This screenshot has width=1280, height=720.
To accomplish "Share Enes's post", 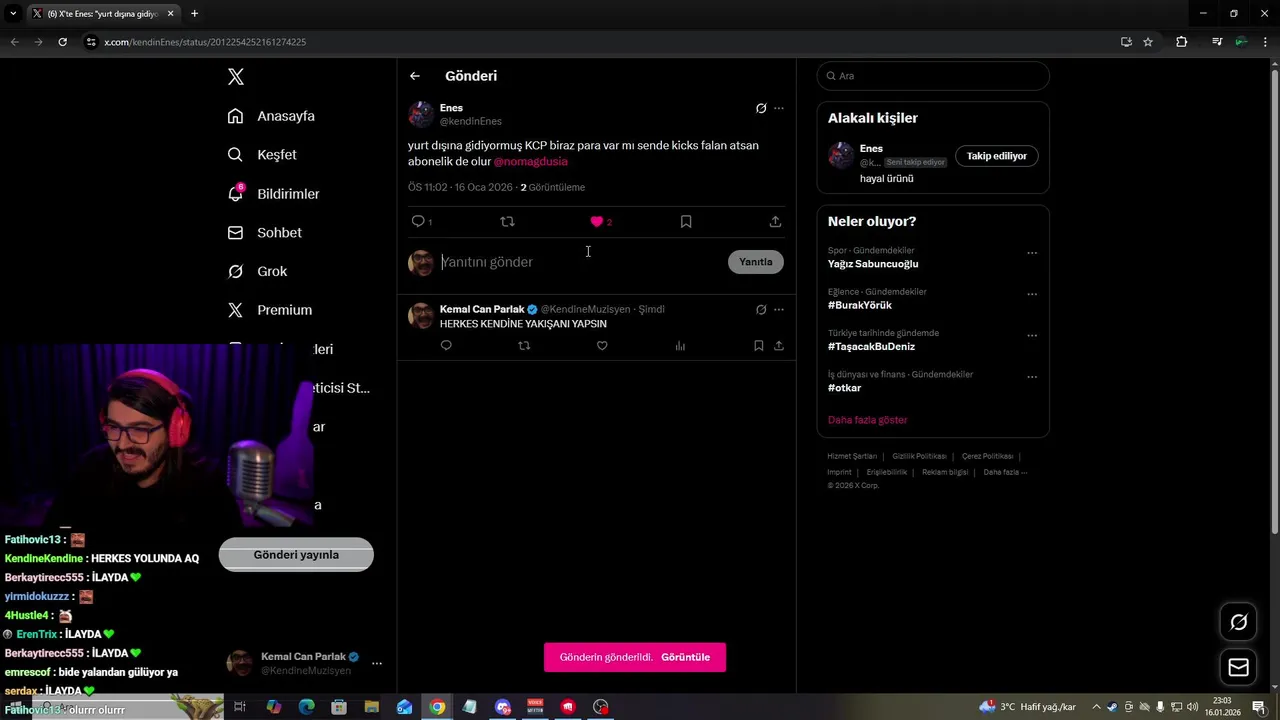I will pyautogui.click(x=775, y=221).
